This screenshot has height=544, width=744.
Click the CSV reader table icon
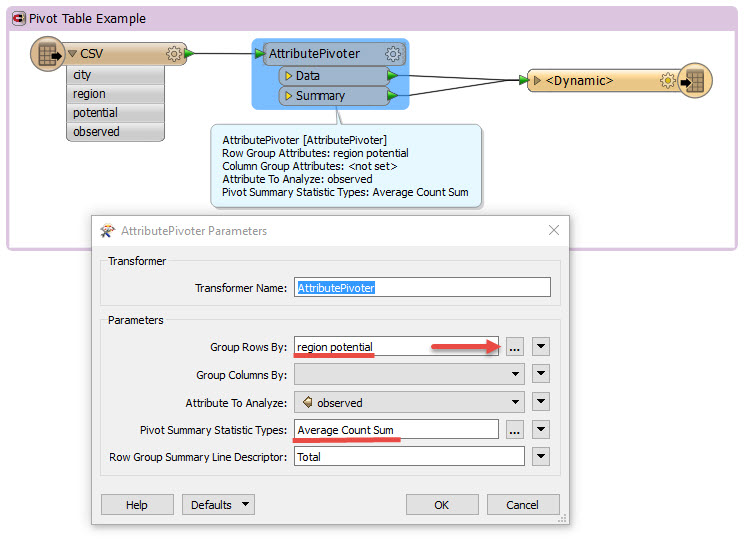pyautogui.click(x=48, y=54)
